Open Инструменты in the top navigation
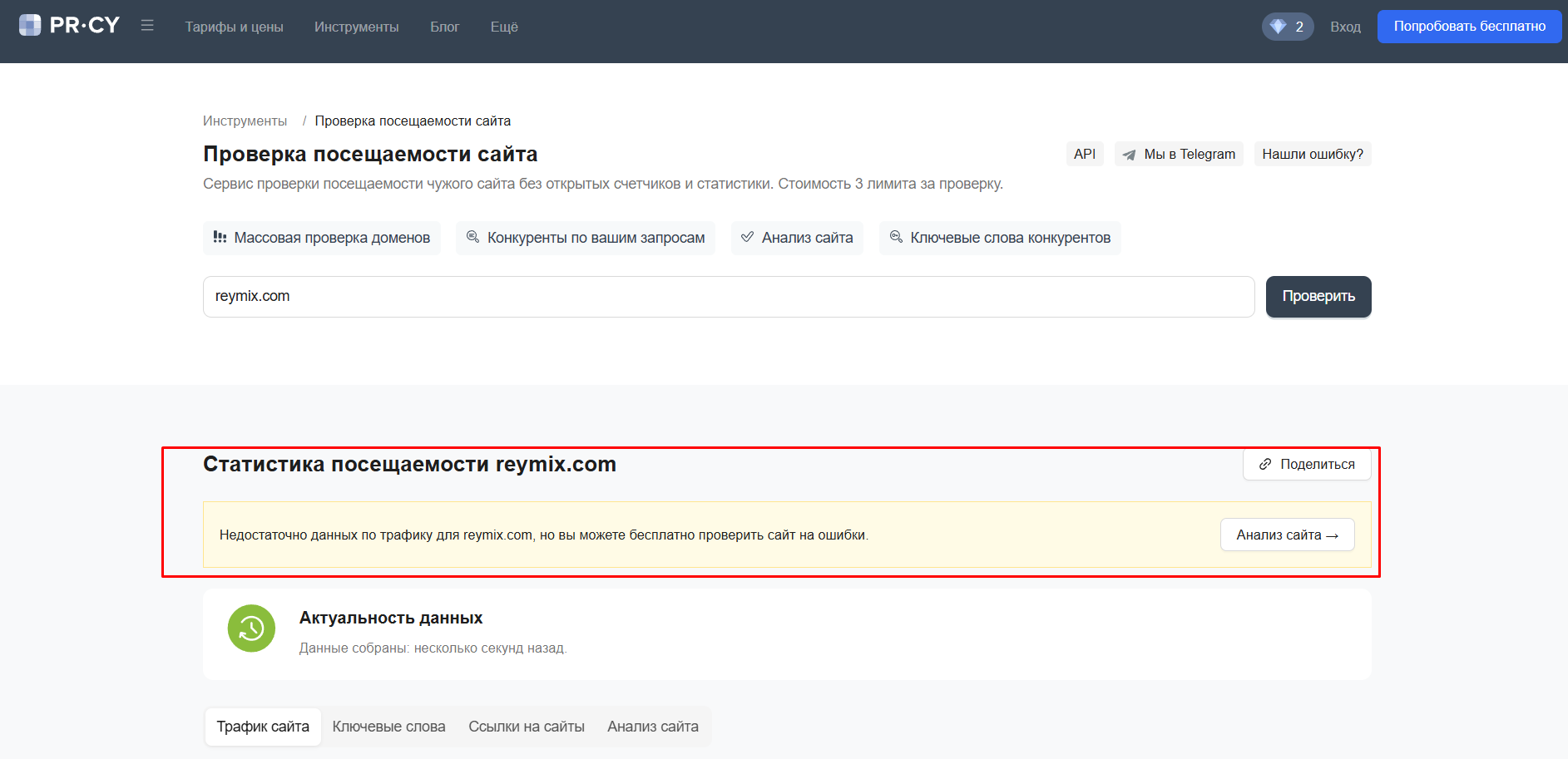Screen dimensions: 1568x759 pyautogui.click(x=356, y=27)
